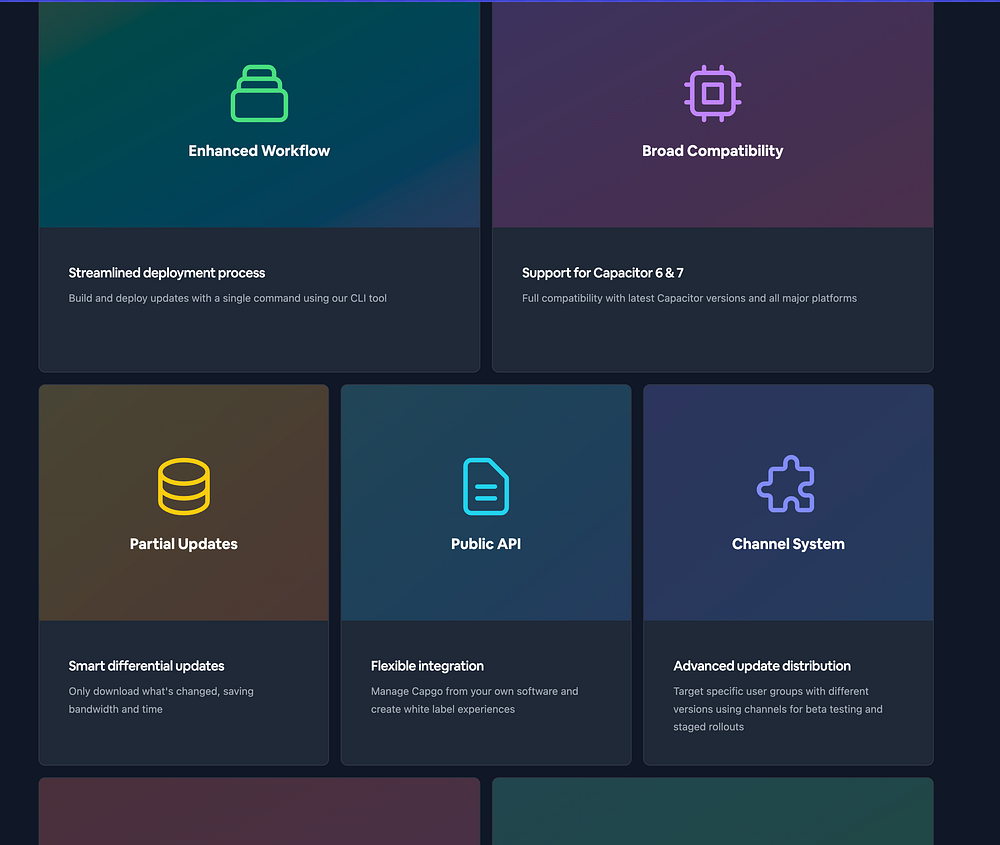Select the Enhanced Workflow heading
Viewport: 1000px width, 845px height.
[259, 151]
